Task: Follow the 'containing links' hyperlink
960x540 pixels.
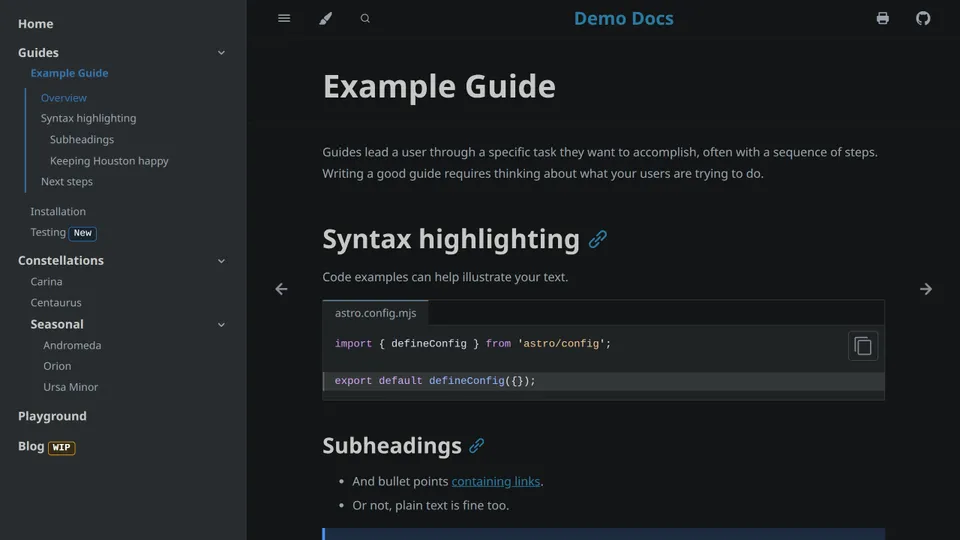Action: [x=495, y=481]
